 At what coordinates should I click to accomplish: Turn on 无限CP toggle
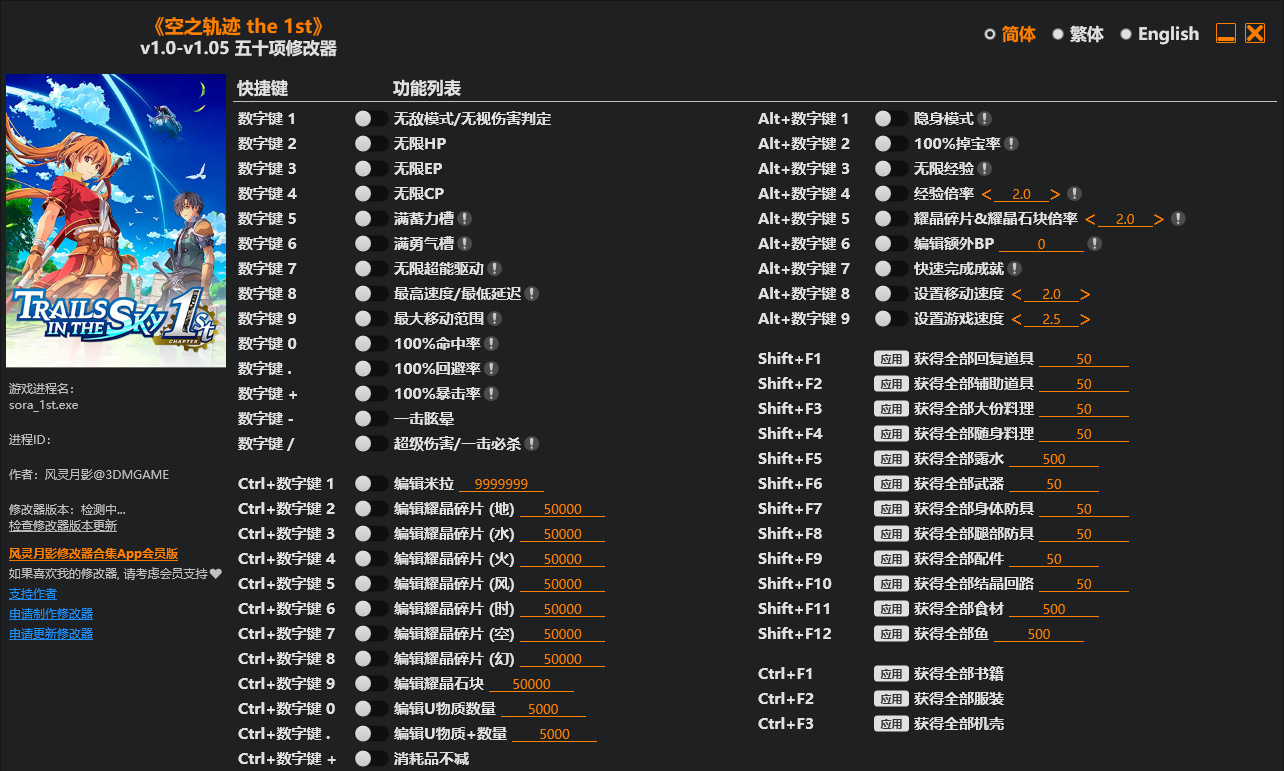[x=371, y=194]
